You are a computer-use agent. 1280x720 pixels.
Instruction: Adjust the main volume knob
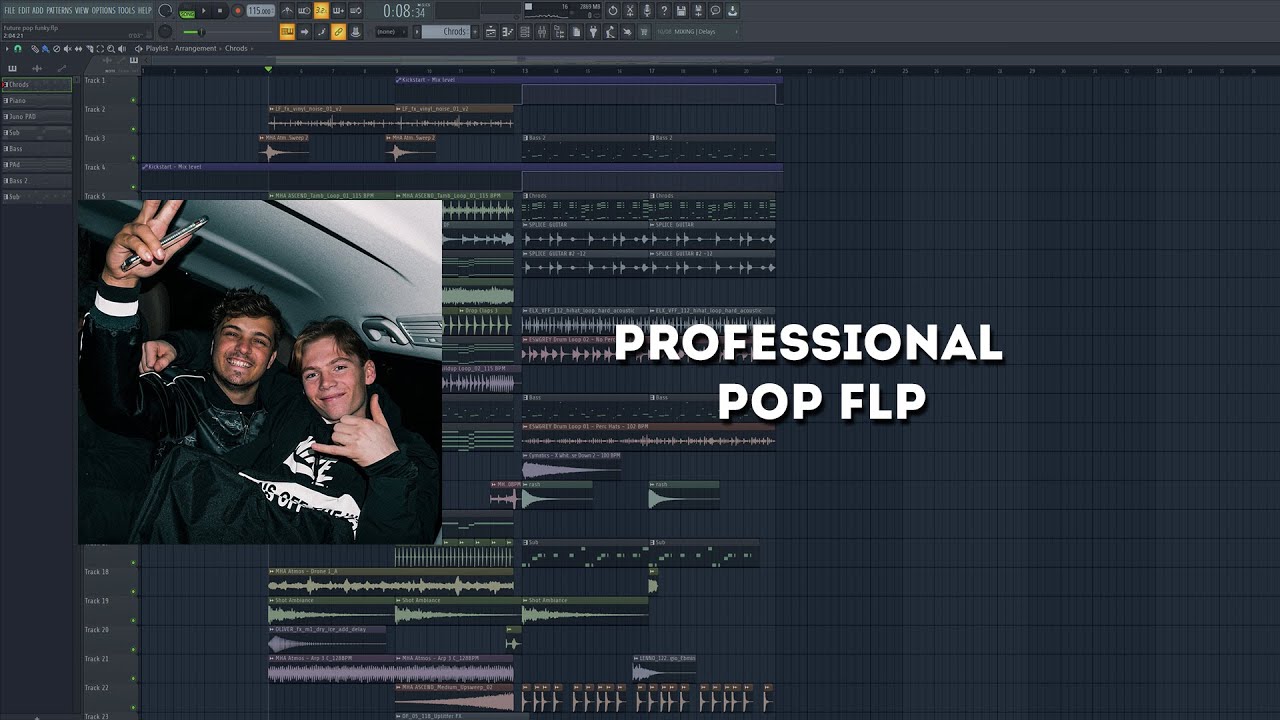pyautogui.click(x=165, y=11)
